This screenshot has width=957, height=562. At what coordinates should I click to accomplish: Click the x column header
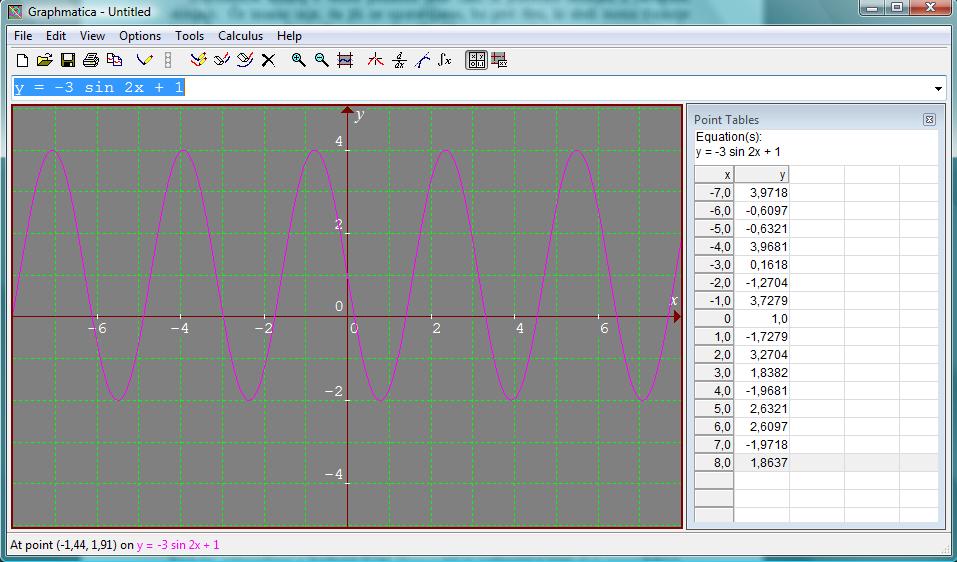point(713,175)
